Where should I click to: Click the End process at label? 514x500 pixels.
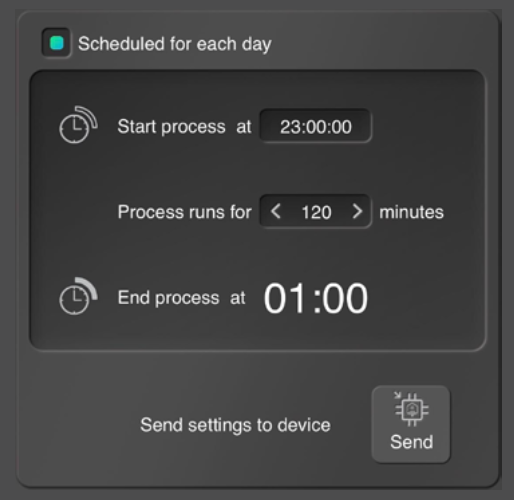click(181, 298)
